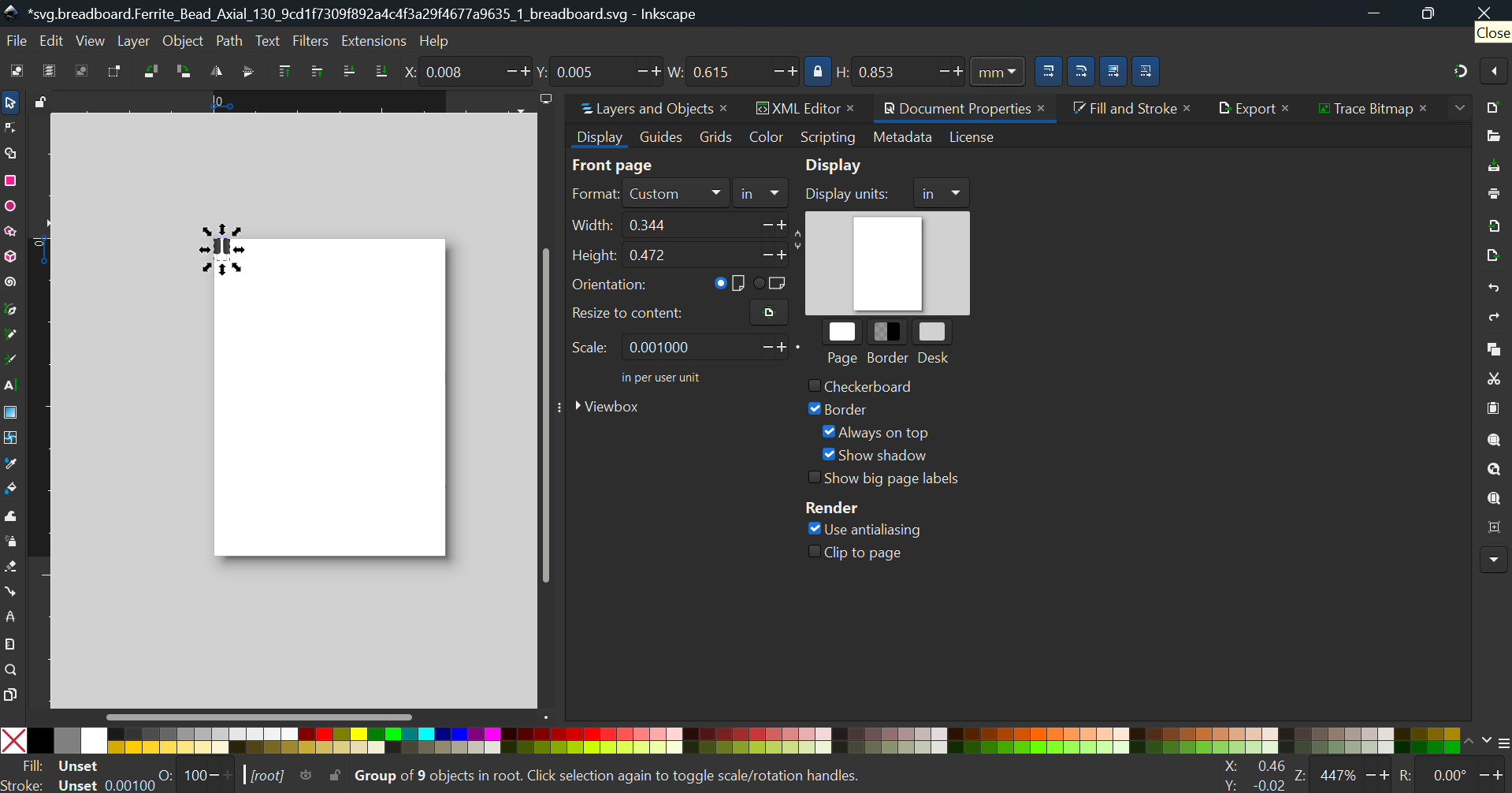This screenshot has height=793, width=1512.
Task: Click the lock width/height ratio icon
Action: (x=817, y=72)
